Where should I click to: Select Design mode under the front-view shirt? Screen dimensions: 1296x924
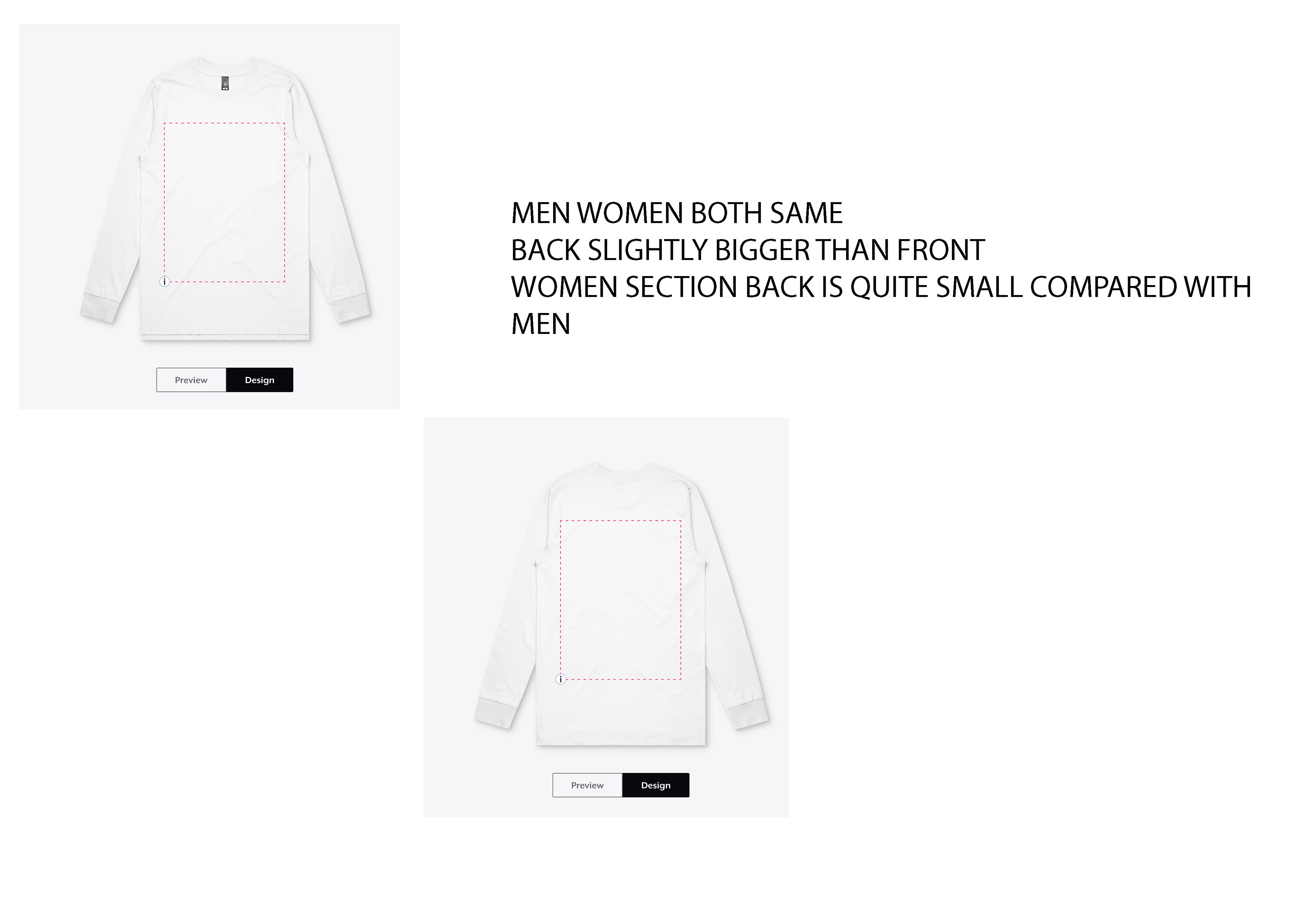pyautogui.click(x=260, y=380)
